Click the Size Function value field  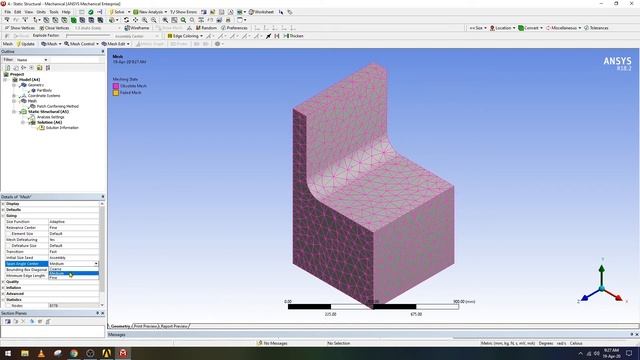click(73, 222)
